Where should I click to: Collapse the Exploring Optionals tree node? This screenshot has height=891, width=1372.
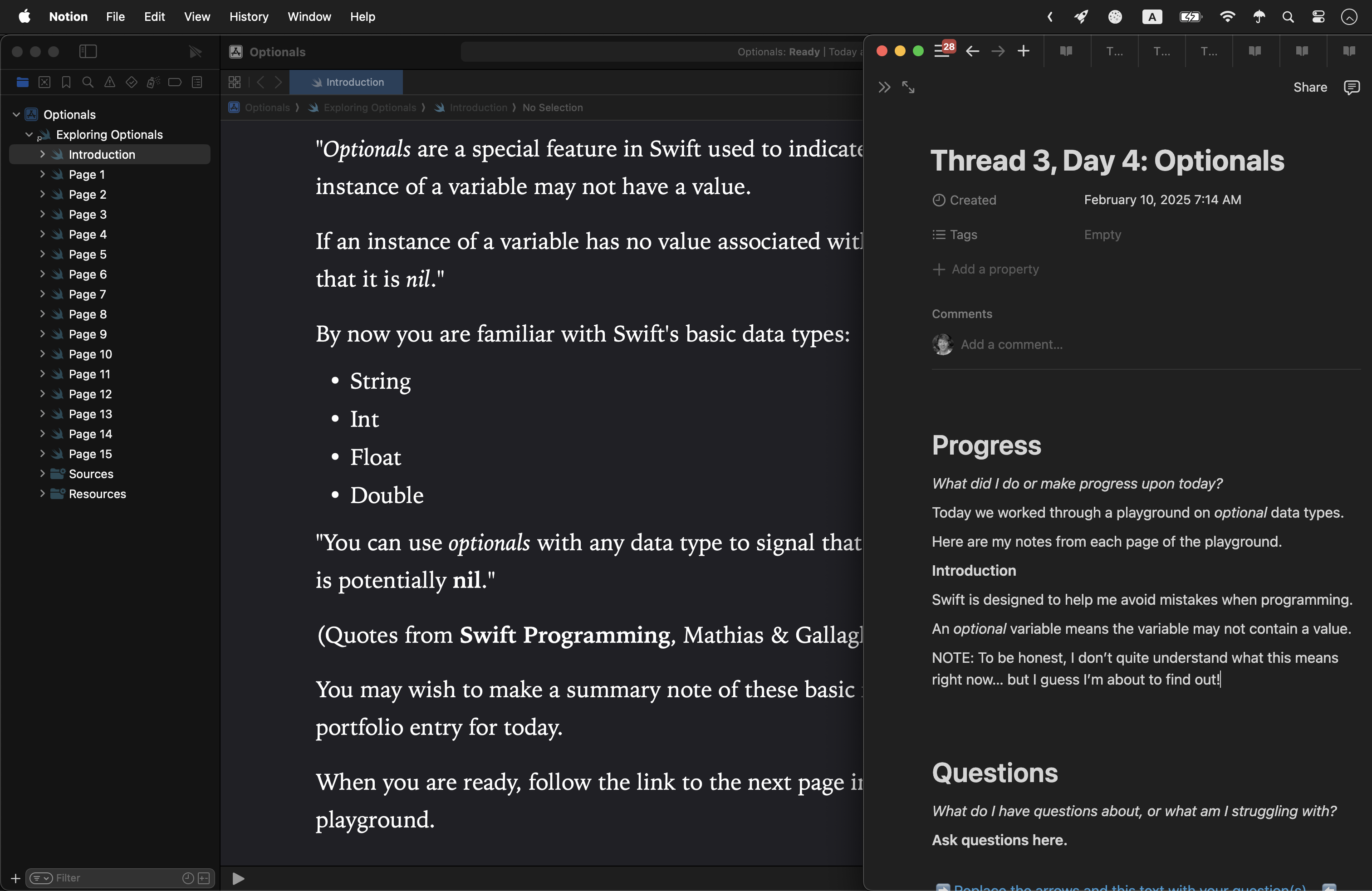[29, 134]
